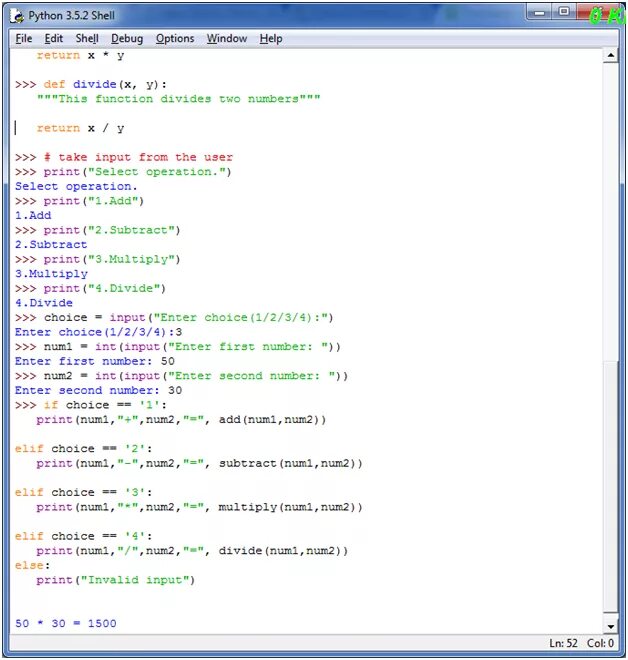Click the 'Python 3.5.2 Shell' window title
This screenshot has width=628, height=660.
[x=72, y=16]
